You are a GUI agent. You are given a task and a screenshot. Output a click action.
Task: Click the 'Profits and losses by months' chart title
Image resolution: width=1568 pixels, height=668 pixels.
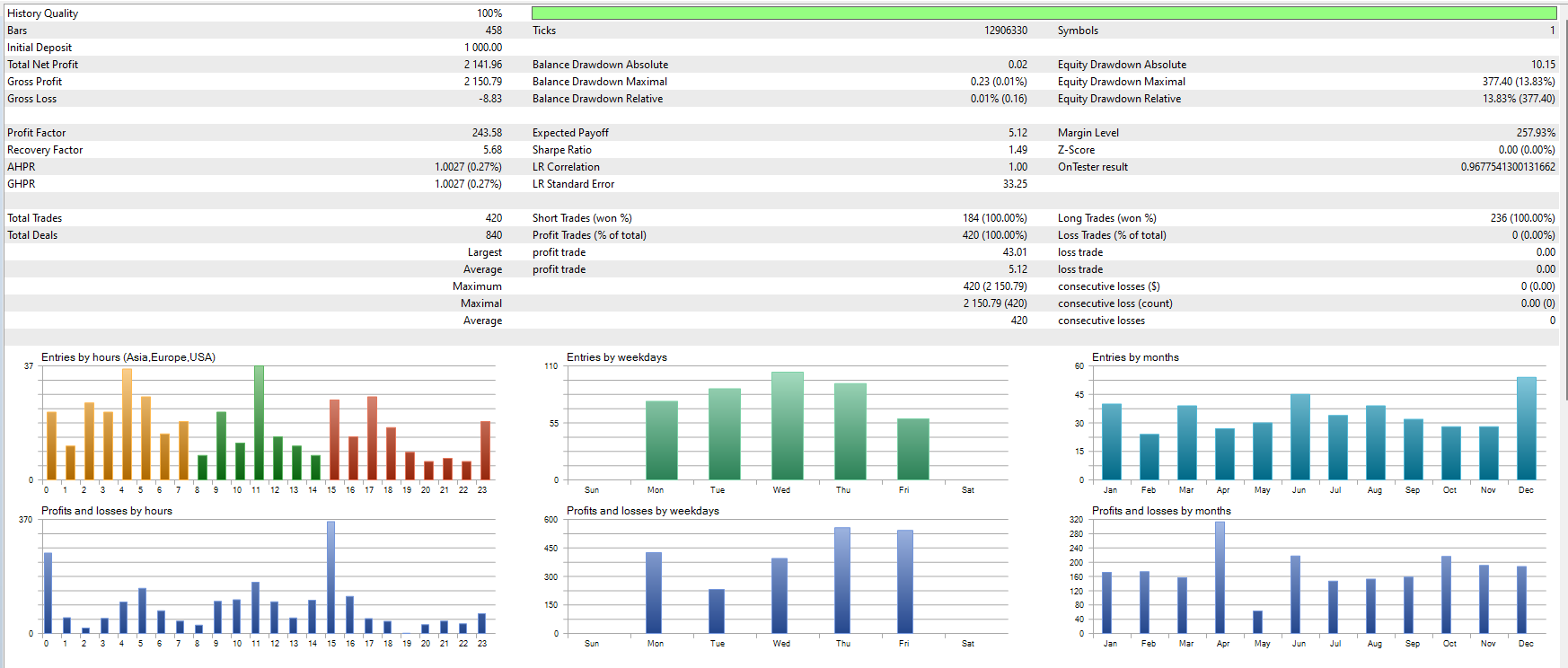pos(1161,511)
